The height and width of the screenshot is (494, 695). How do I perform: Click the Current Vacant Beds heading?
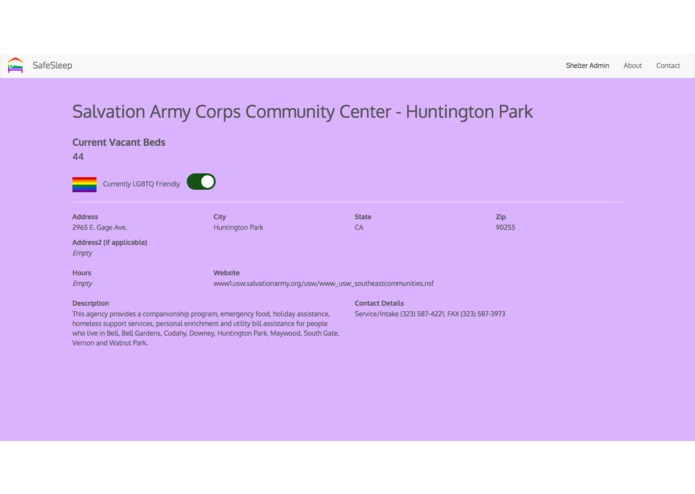click(x=119, y=142)
